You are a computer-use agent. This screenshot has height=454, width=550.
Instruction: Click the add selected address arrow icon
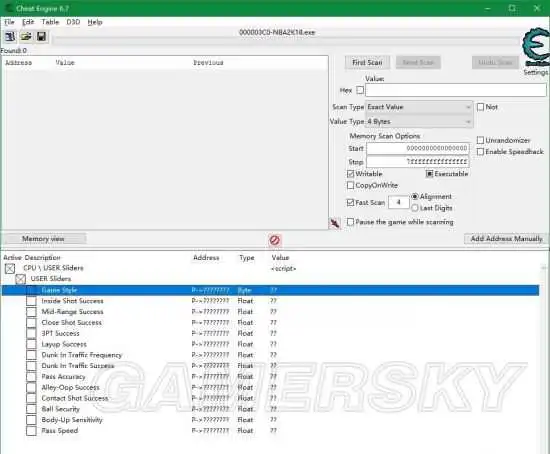coord(335,223)
